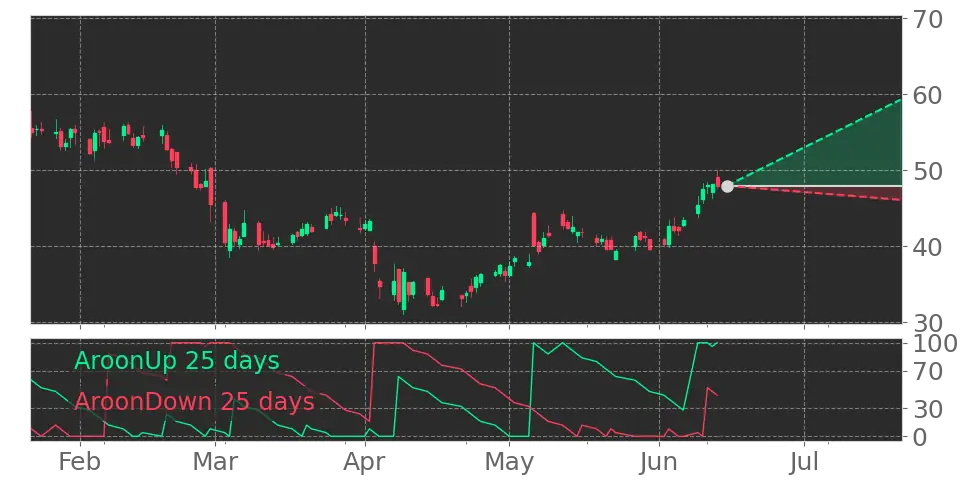Click the Aroon axis value 70
The width and height of the screenshot is (972, 486).
coord(927,371)
